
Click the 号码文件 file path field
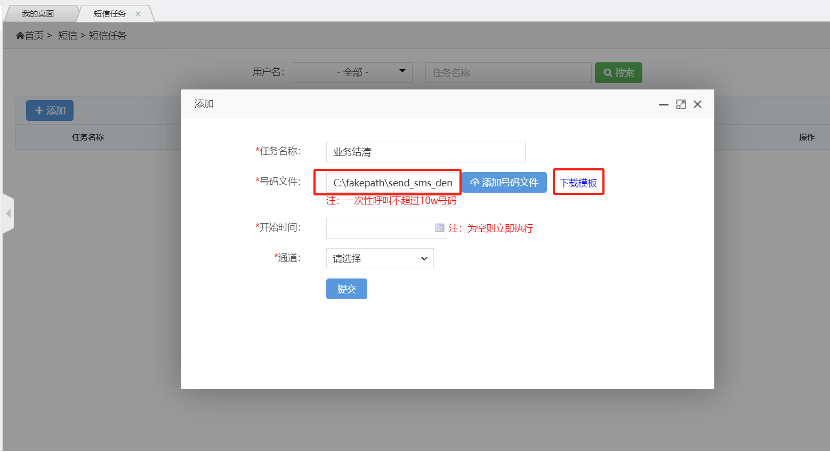[388, 183]
